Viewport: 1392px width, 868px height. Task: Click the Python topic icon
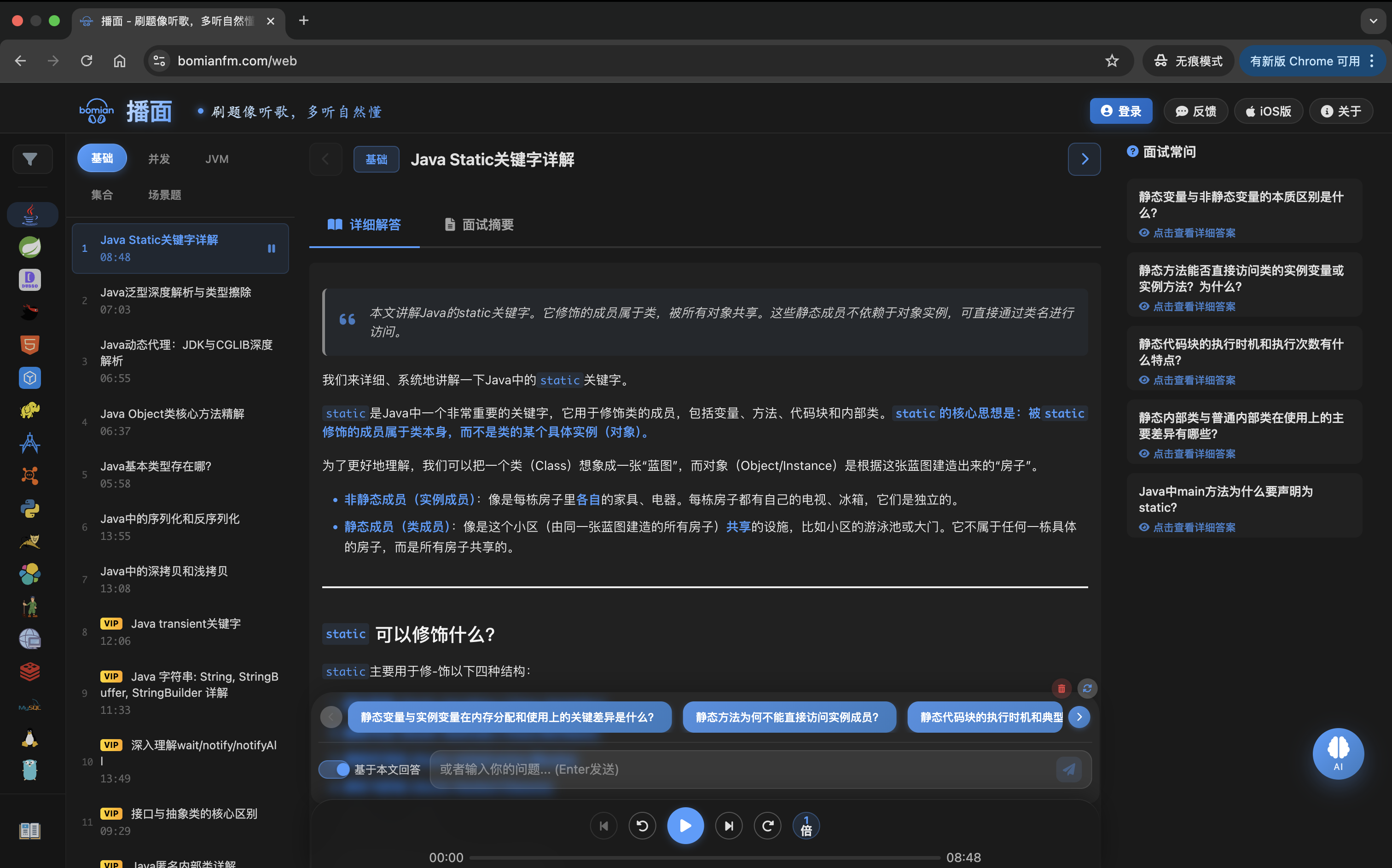coord(29,509)
